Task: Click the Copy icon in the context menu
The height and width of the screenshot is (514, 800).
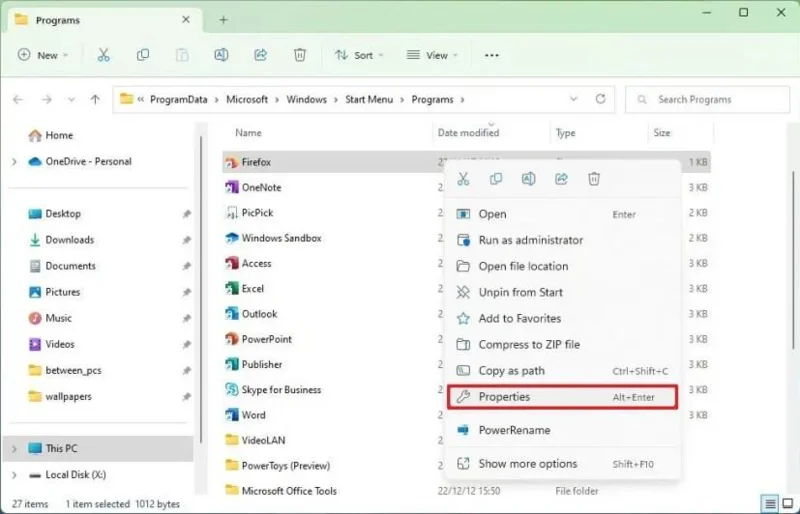Action: [496, 179]
